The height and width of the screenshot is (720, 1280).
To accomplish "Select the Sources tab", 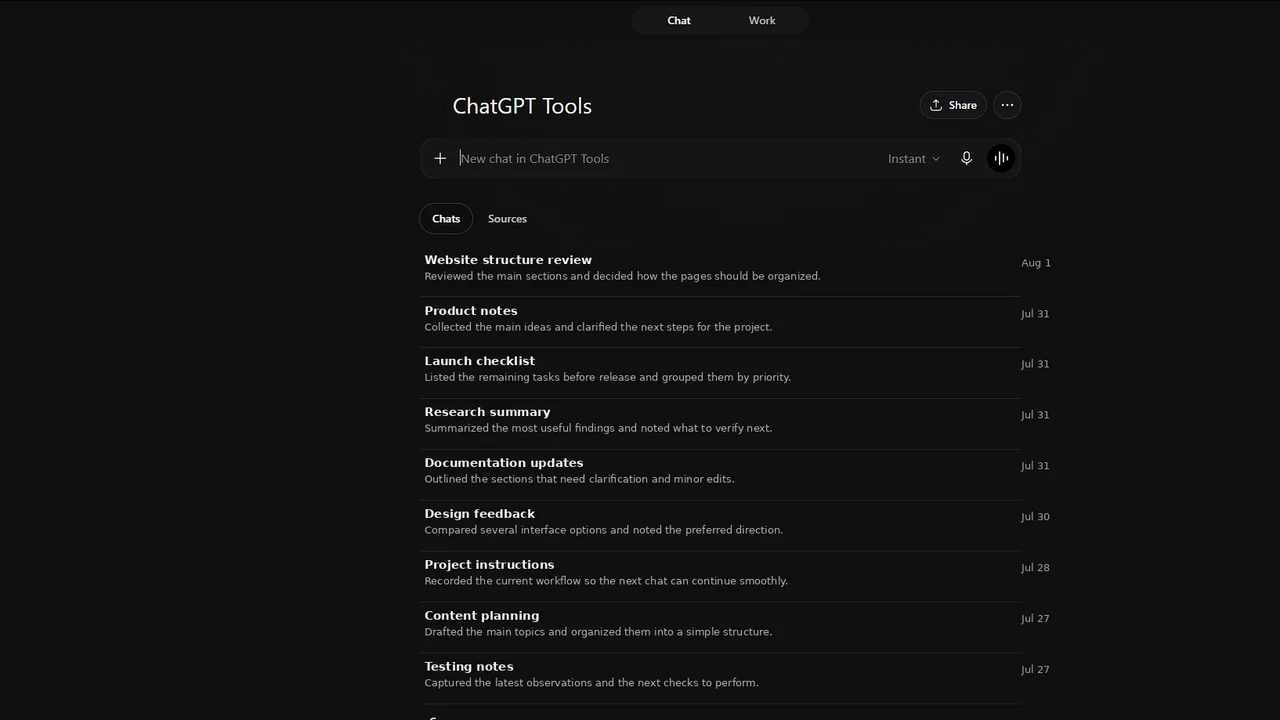I will 507,218.
